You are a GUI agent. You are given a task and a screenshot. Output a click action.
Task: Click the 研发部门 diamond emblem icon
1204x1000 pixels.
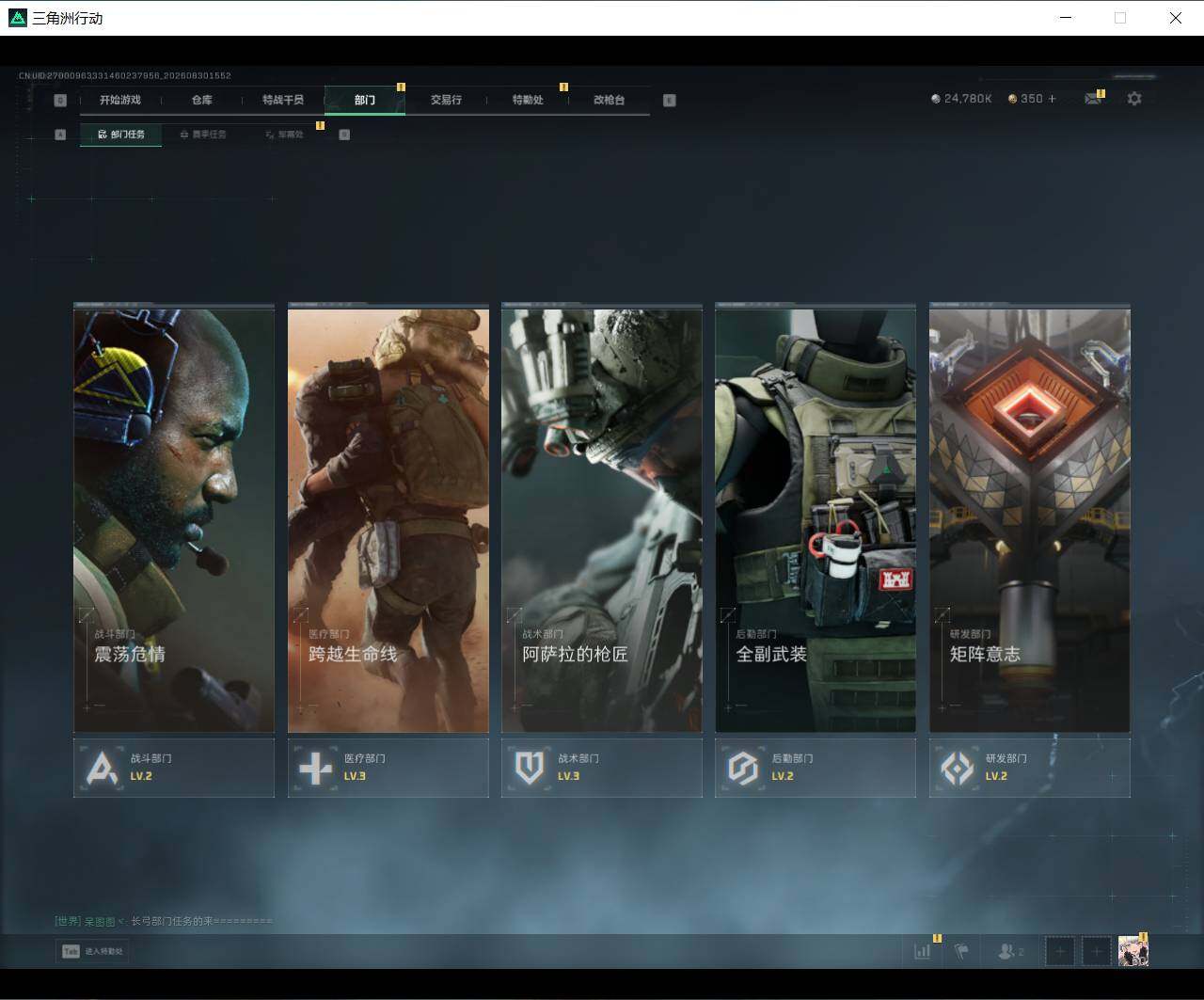(958, 769)
